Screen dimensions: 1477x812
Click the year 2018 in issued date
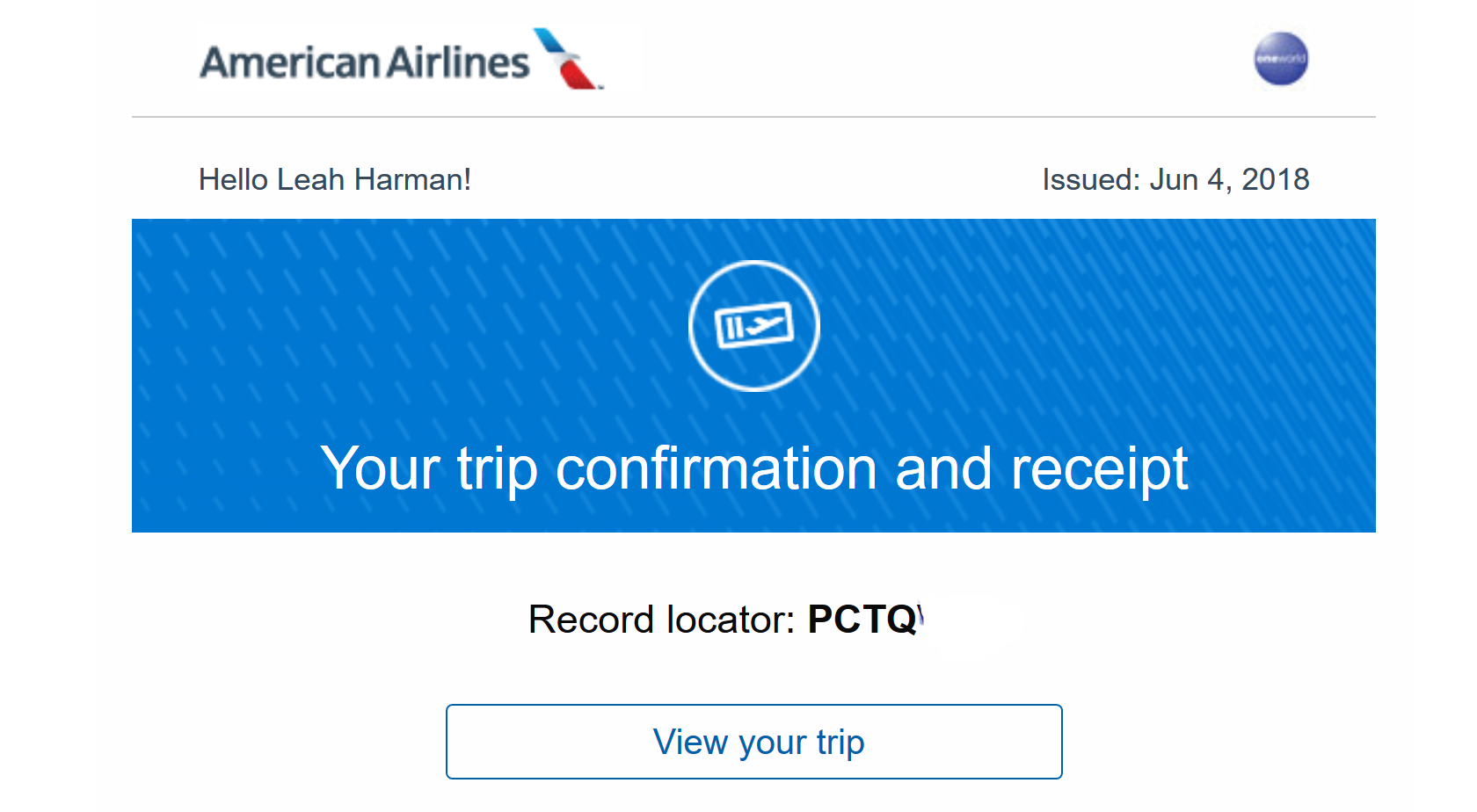(1275, 179)
